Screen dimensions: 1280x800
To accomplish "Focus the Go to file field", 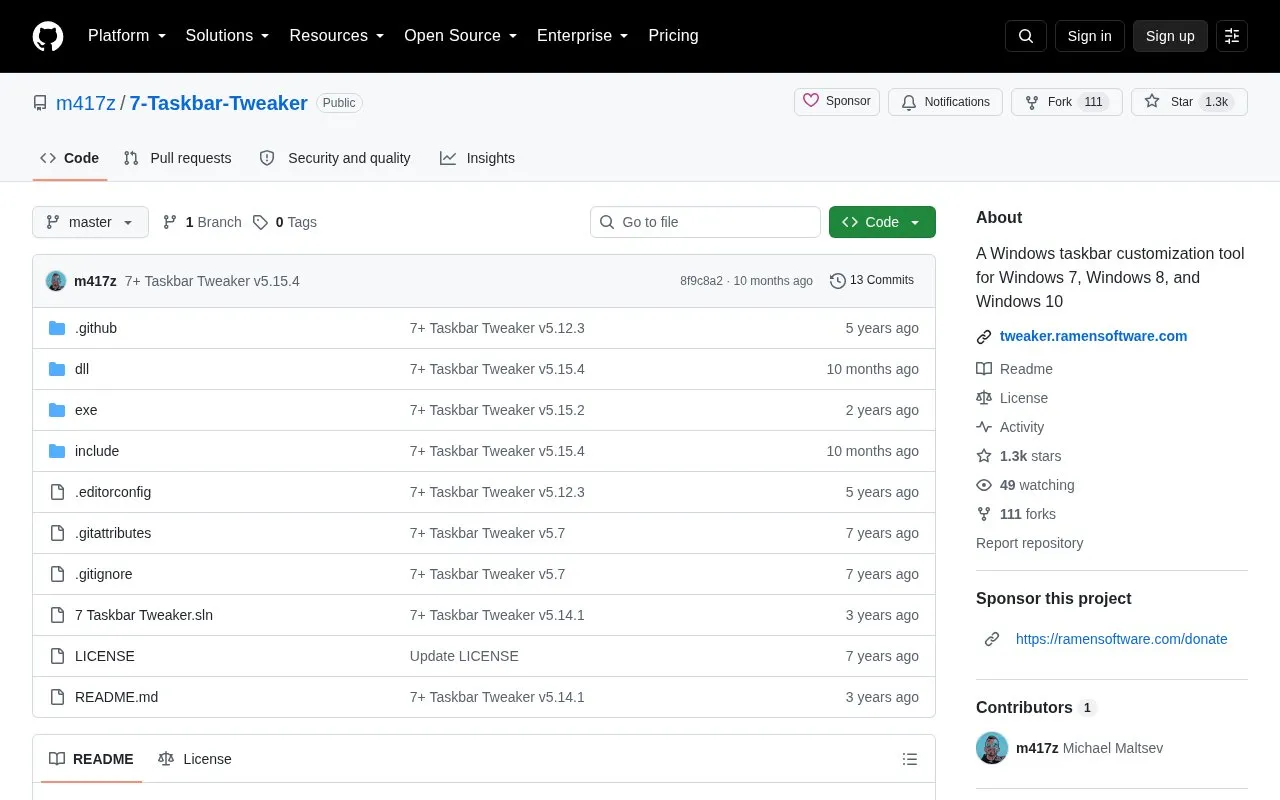I will point(705,222).
